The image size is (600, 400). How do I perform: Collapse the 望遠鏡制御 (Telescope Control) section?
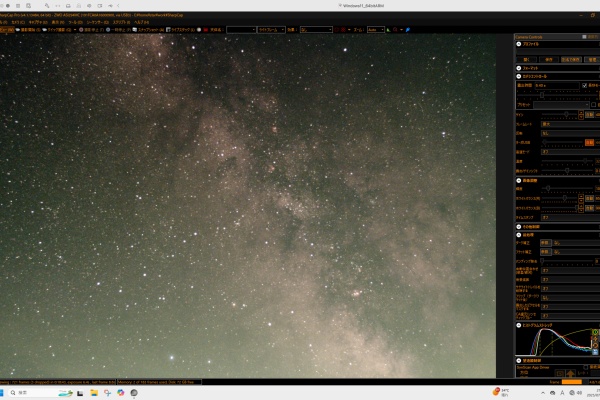(x=518, y=360)
